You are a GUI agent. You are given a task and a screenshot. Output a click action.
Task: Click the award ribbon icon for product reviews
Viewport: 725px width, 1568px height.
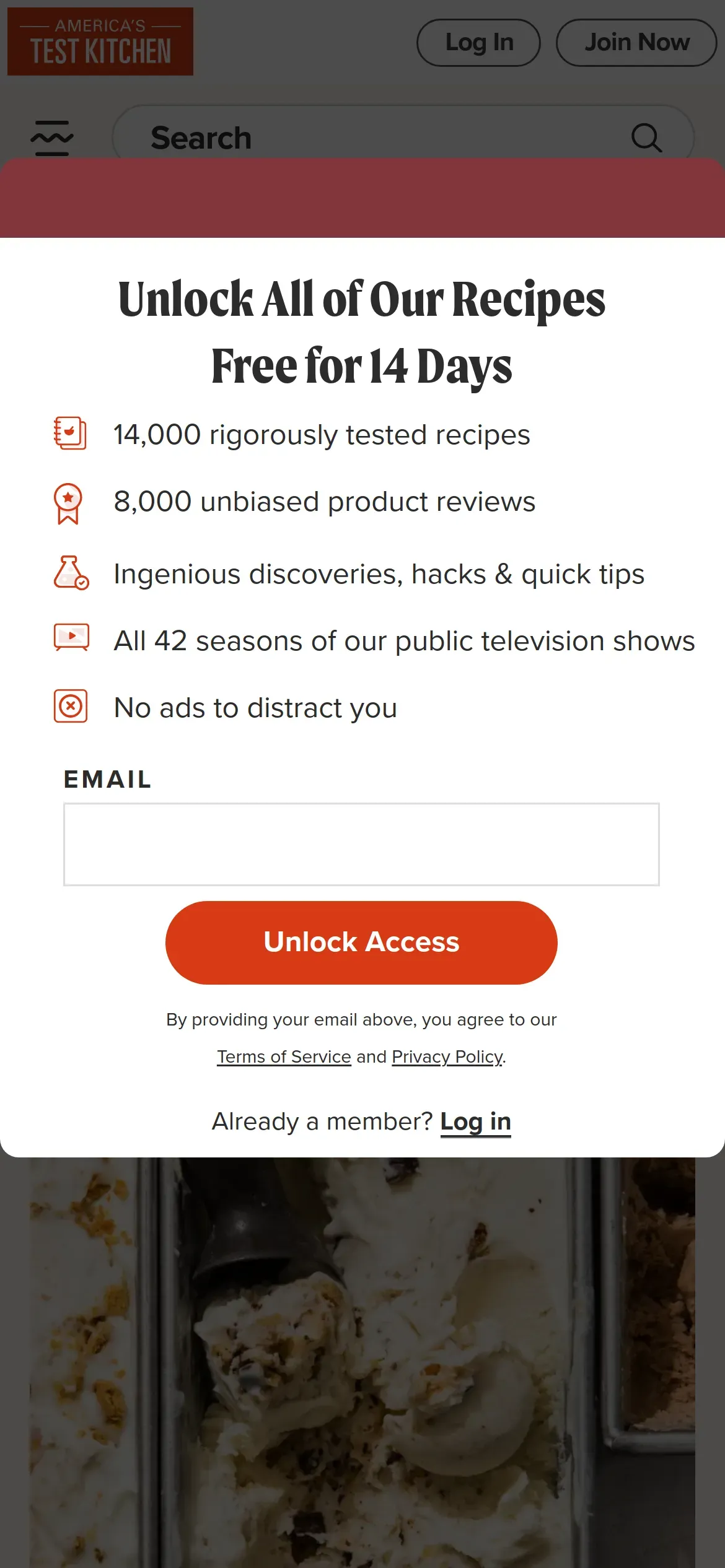tap(68, 503)
